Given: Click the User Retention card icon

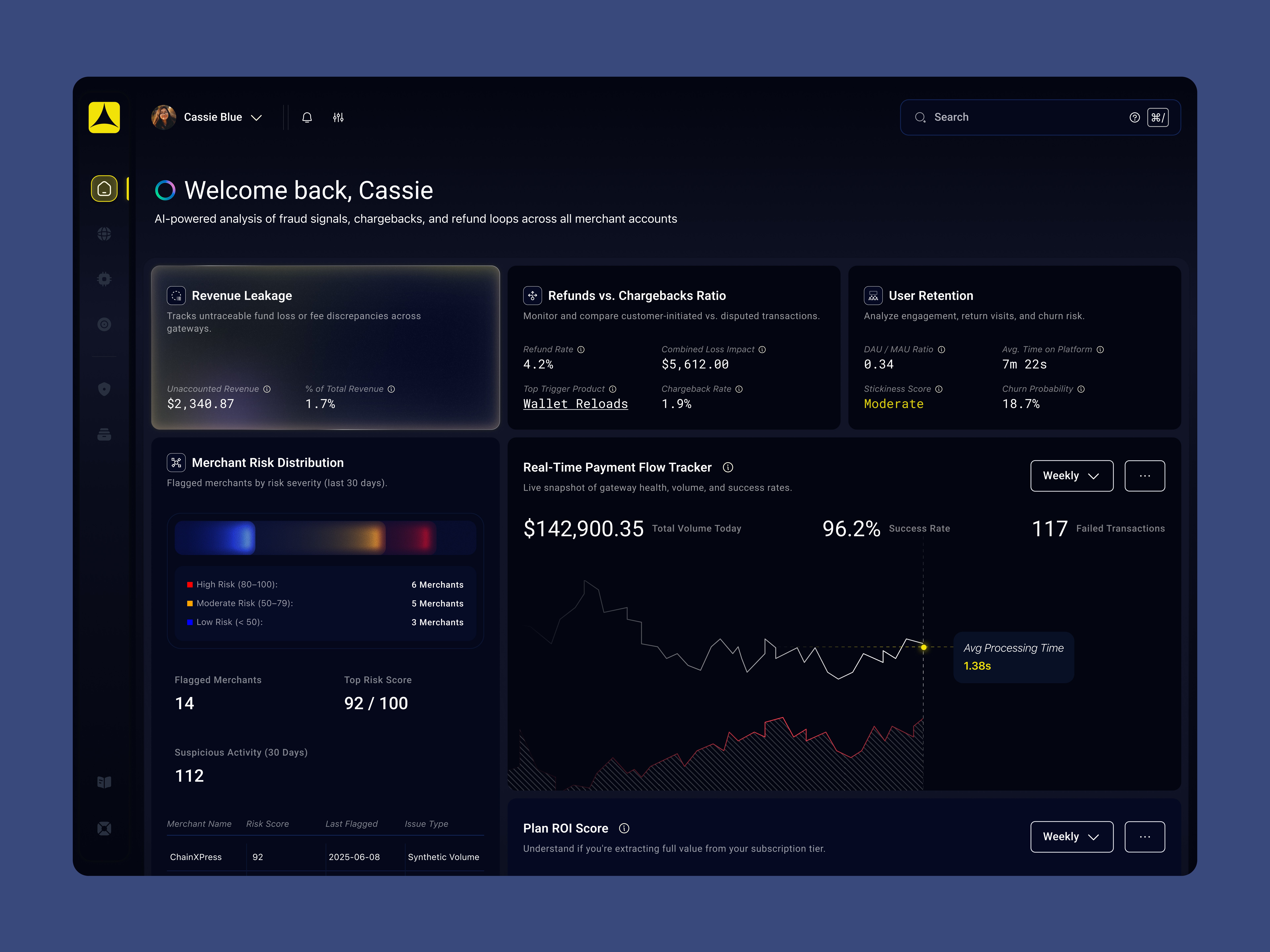Looking at the screenshot, I should [x=873, y=296].
